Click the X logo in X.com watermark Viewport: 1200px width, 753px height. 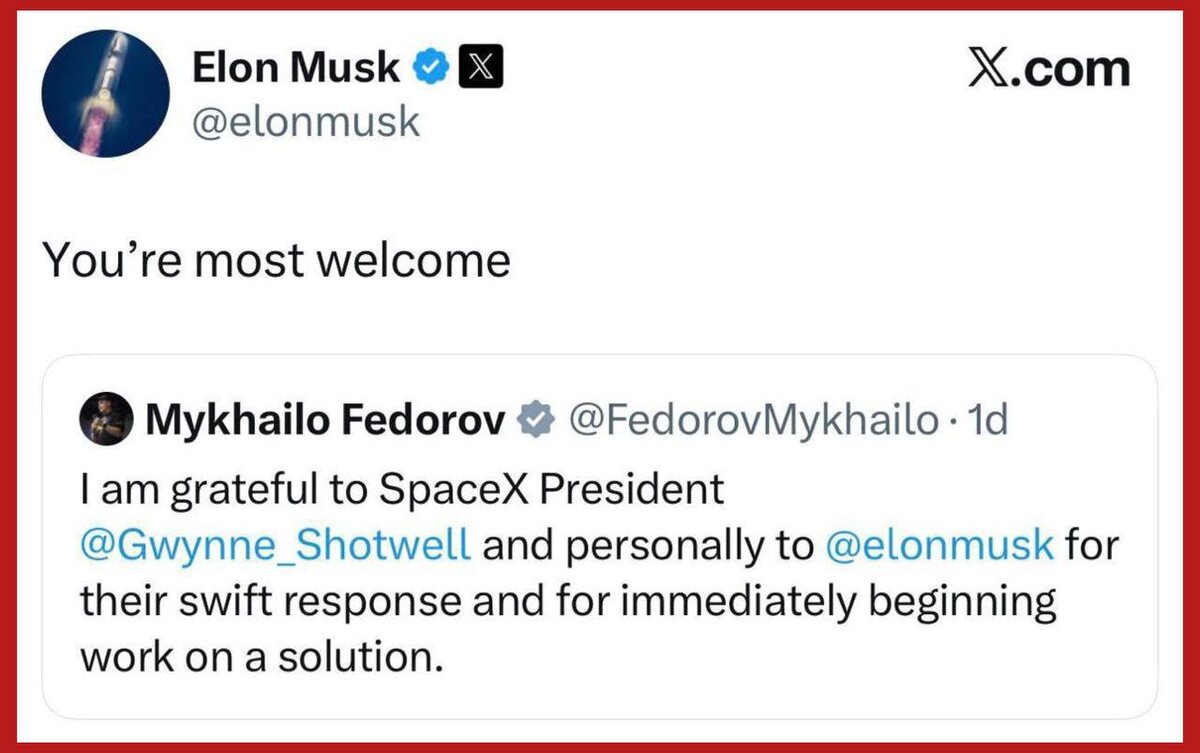point(993,69)
